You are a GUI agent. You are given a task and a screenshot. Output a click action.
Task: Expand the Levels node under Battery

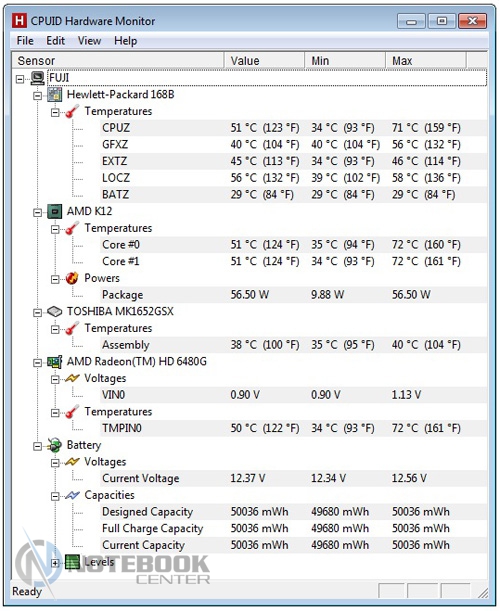tap(55, 563)
